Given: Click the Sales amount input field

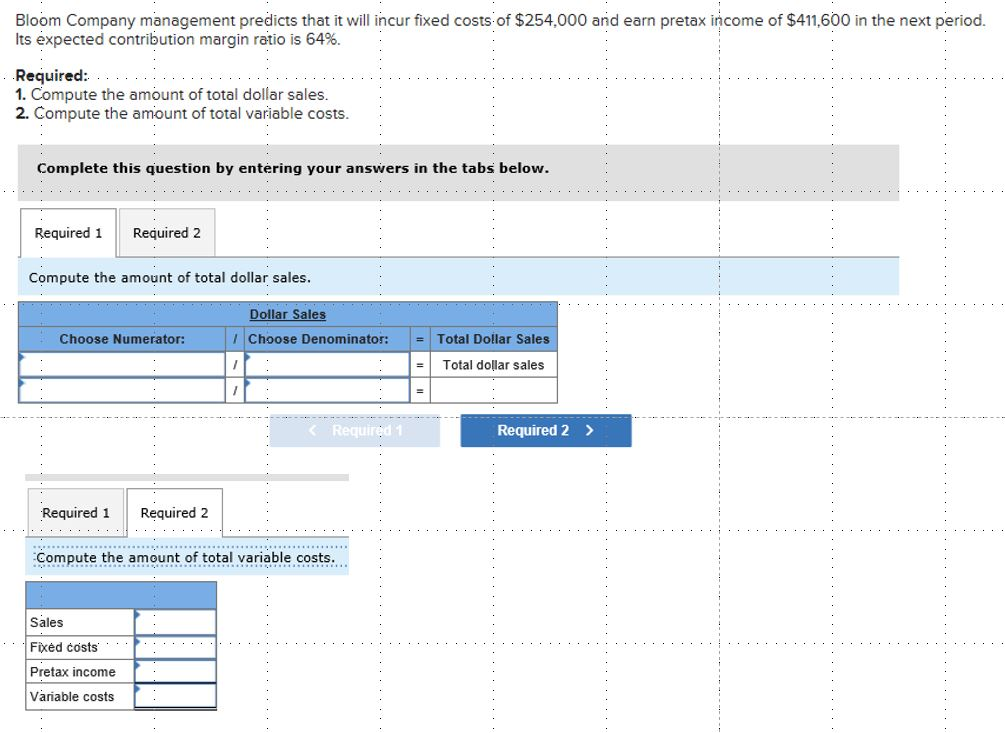Looking at the screenshot, I should pyautogui.click(x=175, y=622).
